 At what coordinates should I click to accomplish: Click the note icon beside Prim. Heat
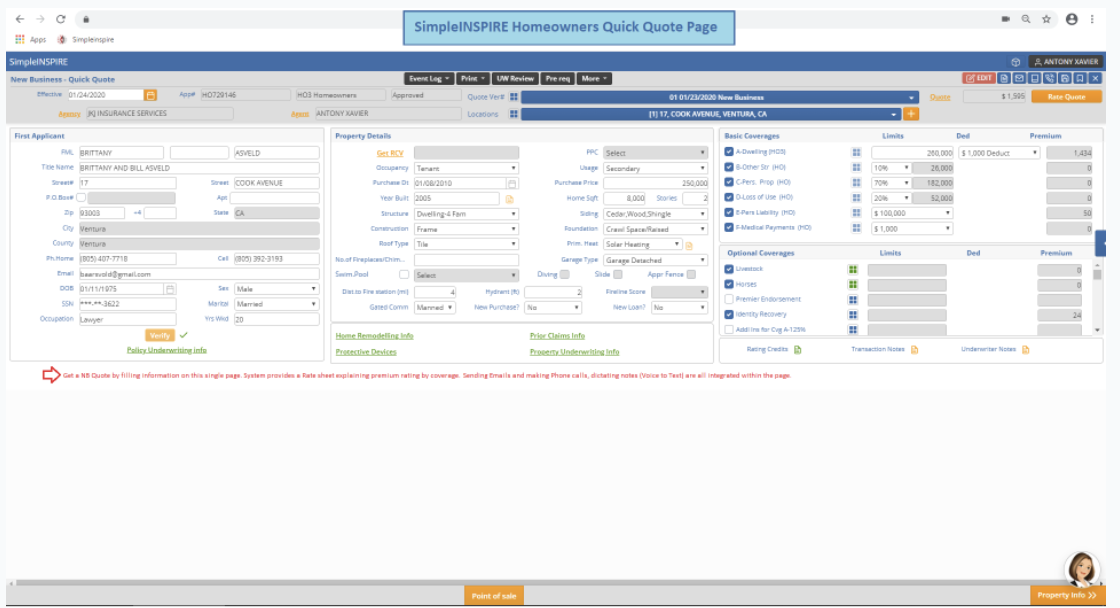click(x=689, y=246)
